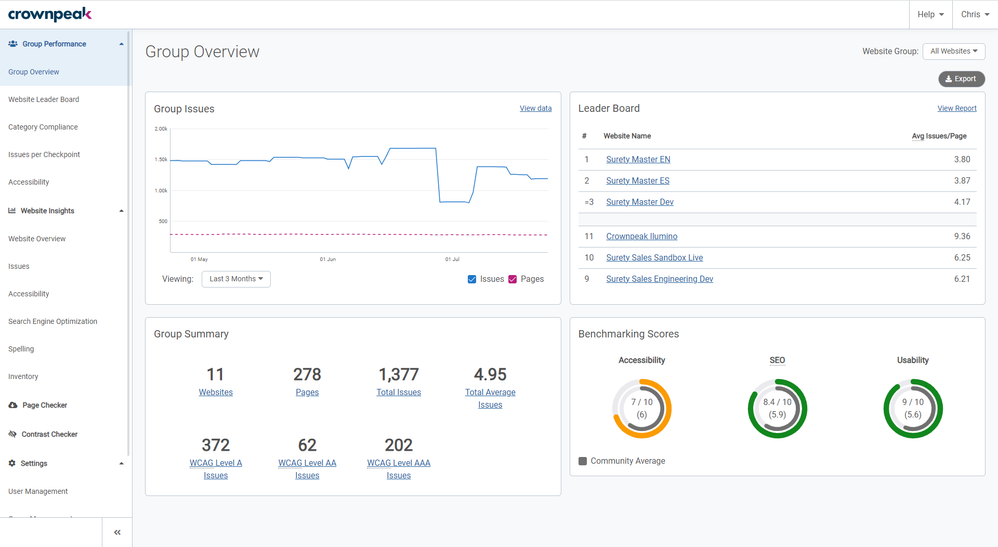Click the blue Issues line in chart
998x547 pixels.
point(411,148)
